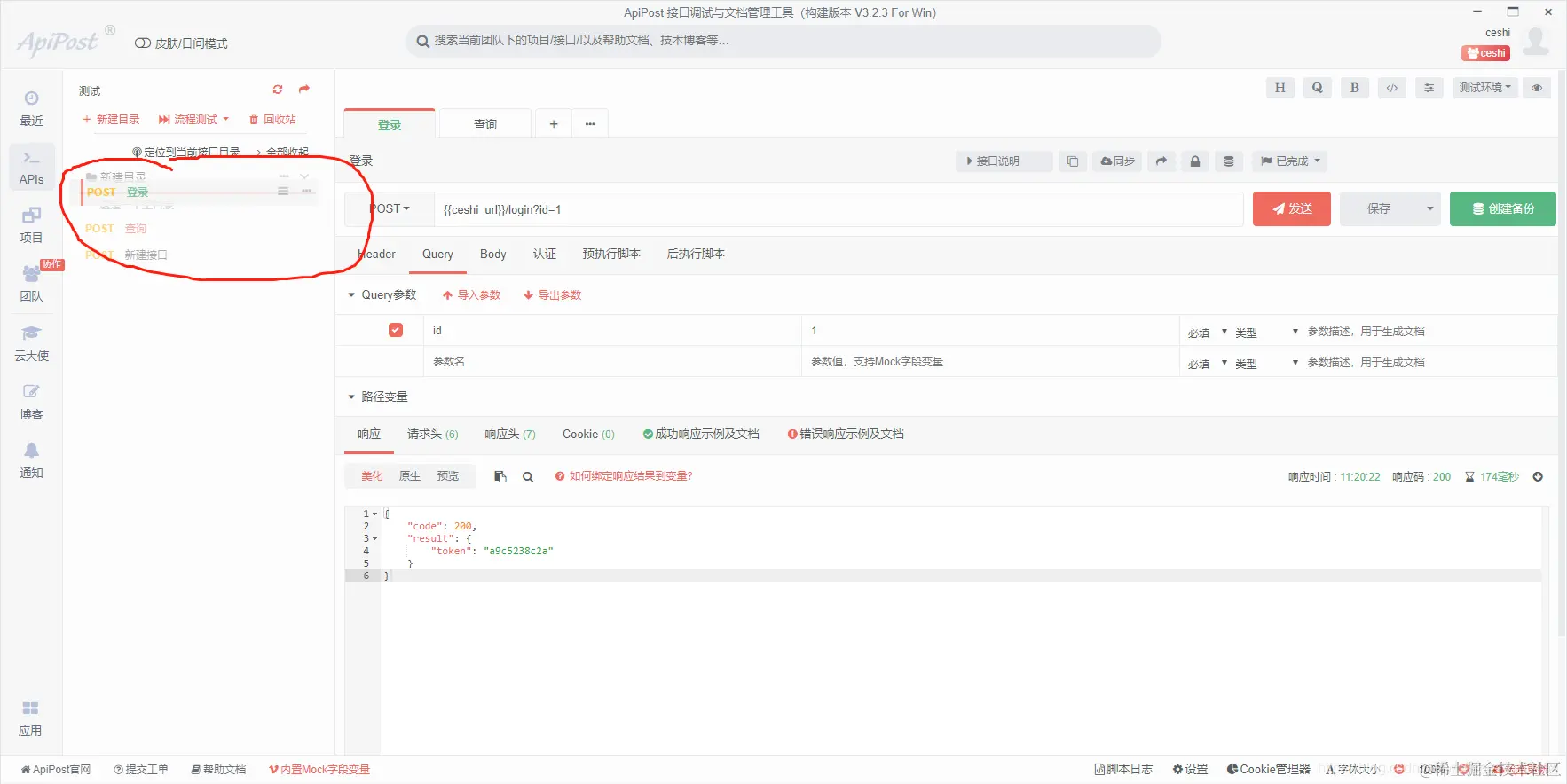Open the 最近 (recent) sidebar section
Viewport: 1567px width, 784px height.
click(x=31, y=108)
